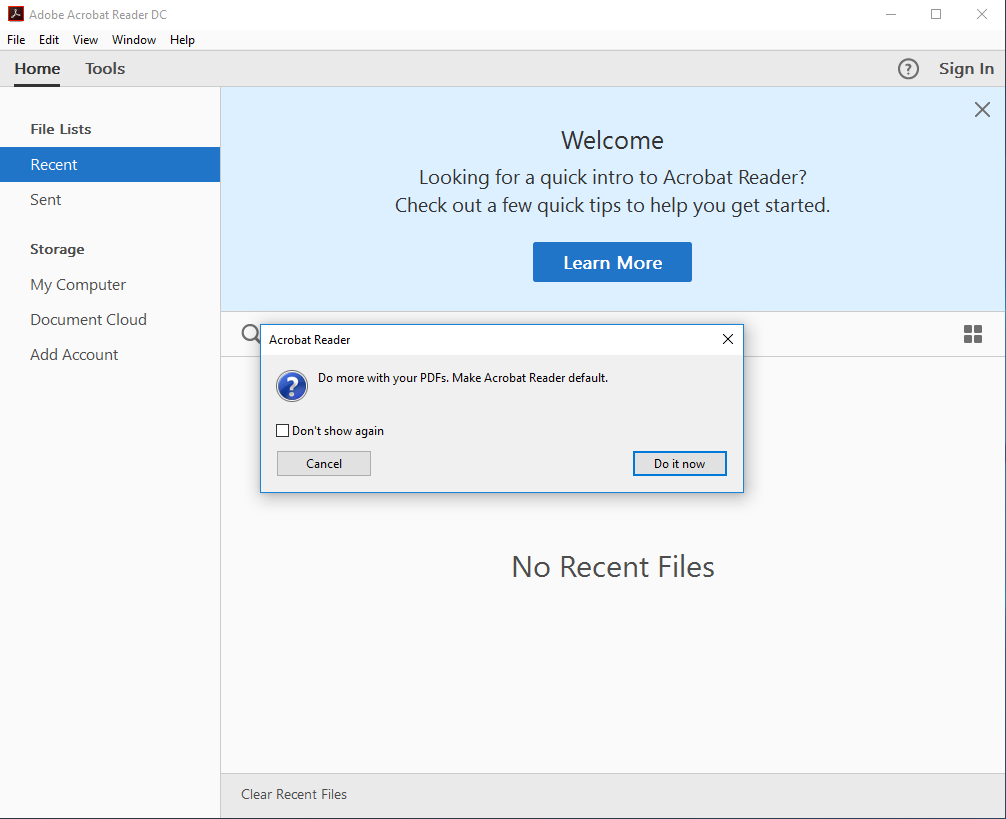Click the search magnifier icon
This screenshot has width=1006, height=819.
pyautogui.click(x=250, y=334)
